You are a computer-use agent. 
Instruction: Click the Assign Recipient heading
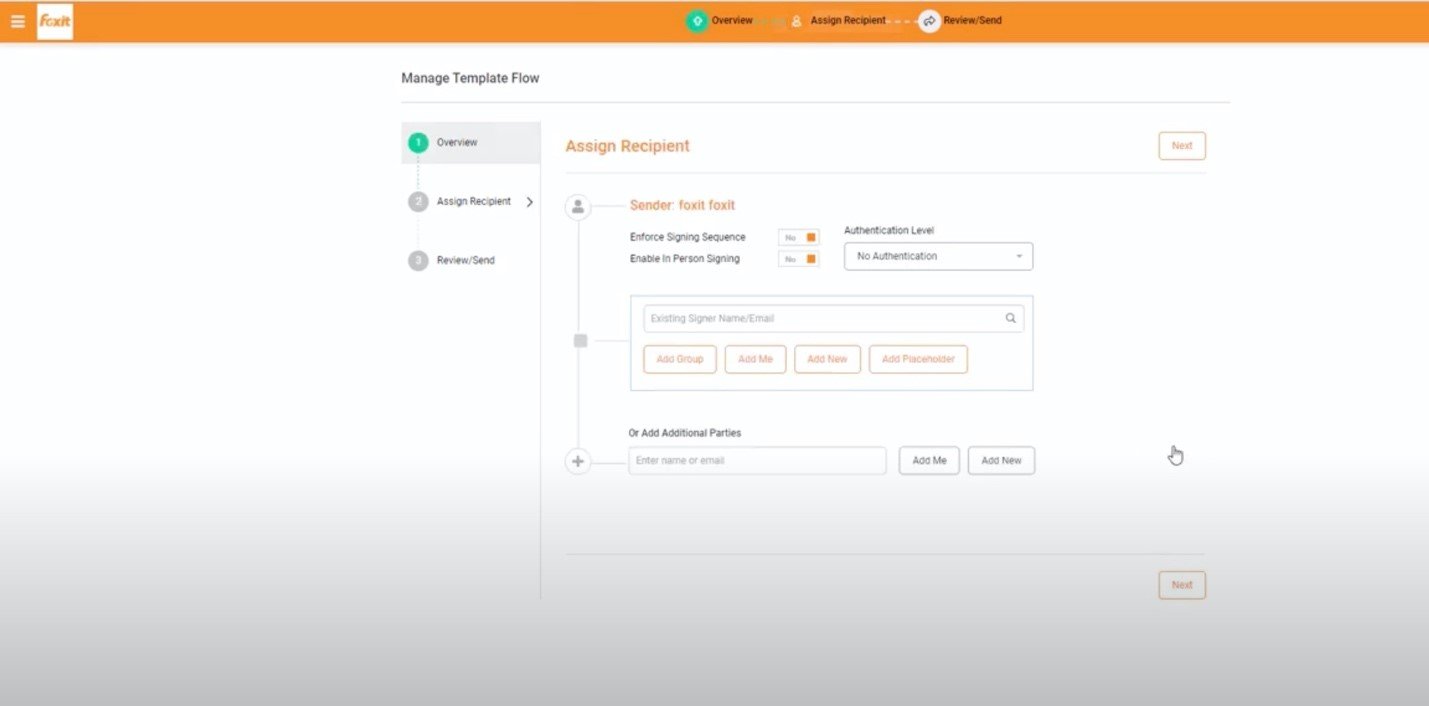click(628, 146)
